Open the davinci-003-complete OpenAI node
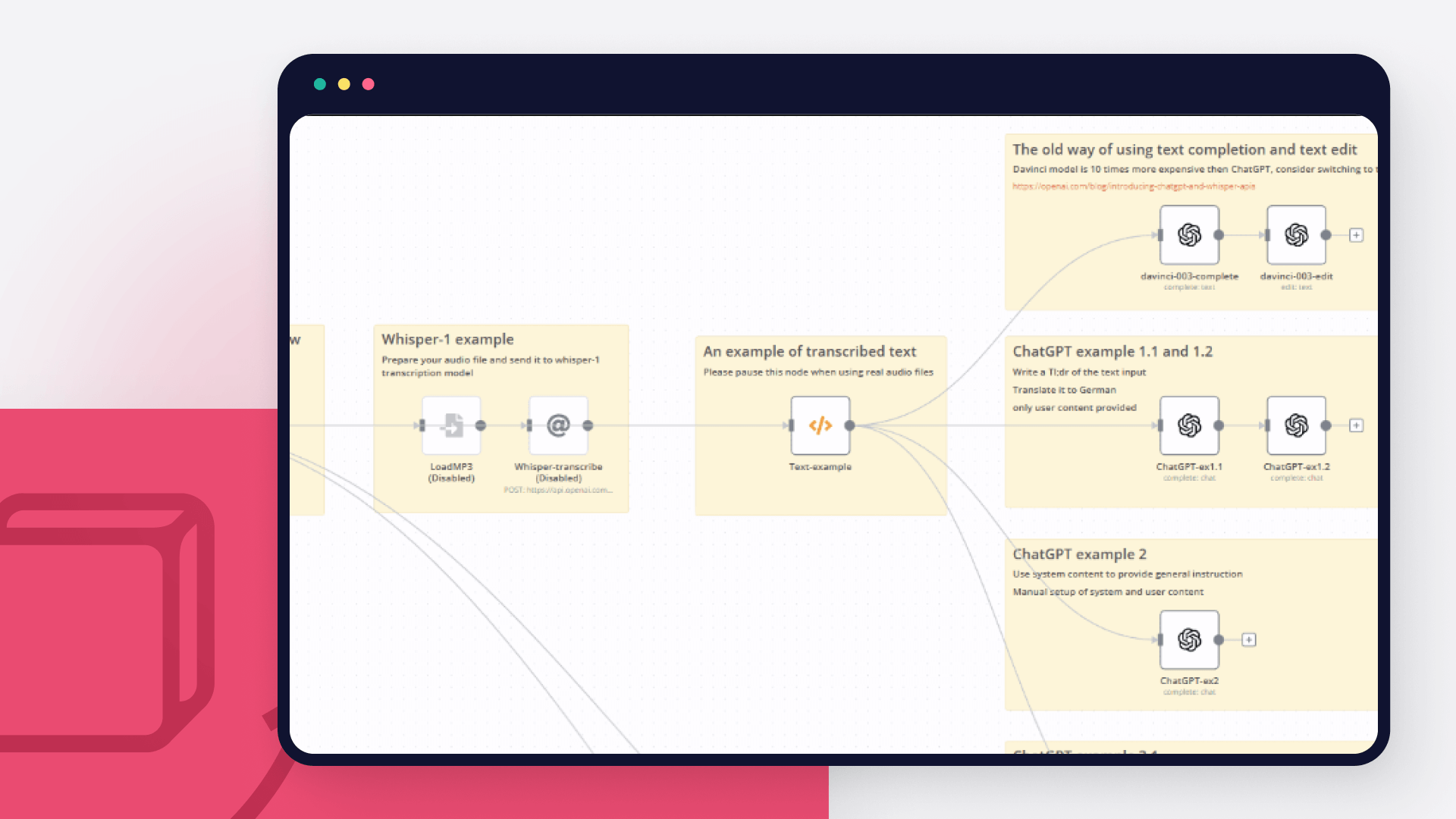This screenshot has height=819, width=1456. [x=1188, y=235]
